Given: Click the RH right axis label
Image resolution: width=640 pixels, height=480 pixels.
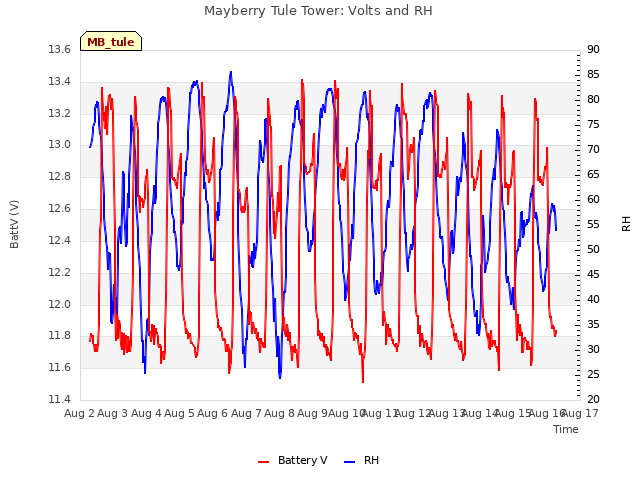Looking at the screenshot, I should click(626, 224).
